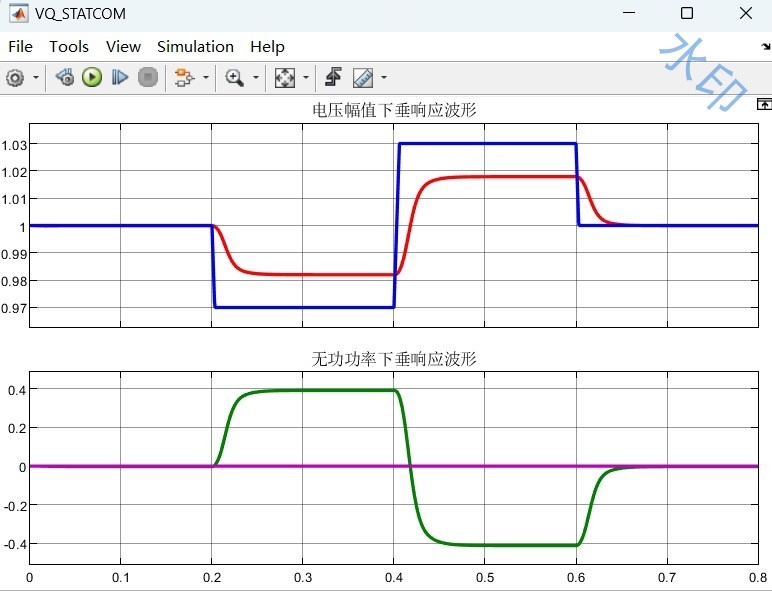Maximize the VQ_STATCOM window

coord(687,13)
